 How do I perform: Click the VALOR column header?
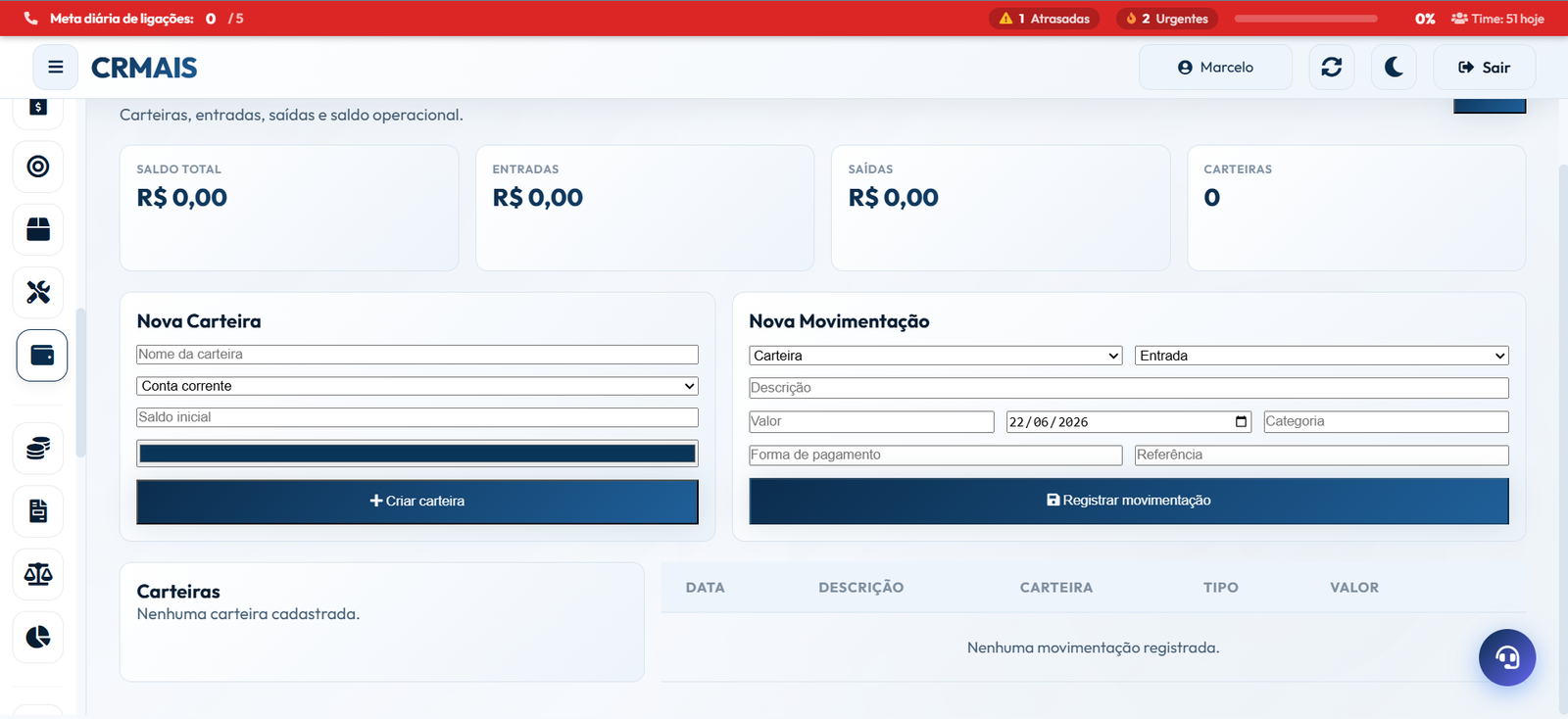(1354, 588)
